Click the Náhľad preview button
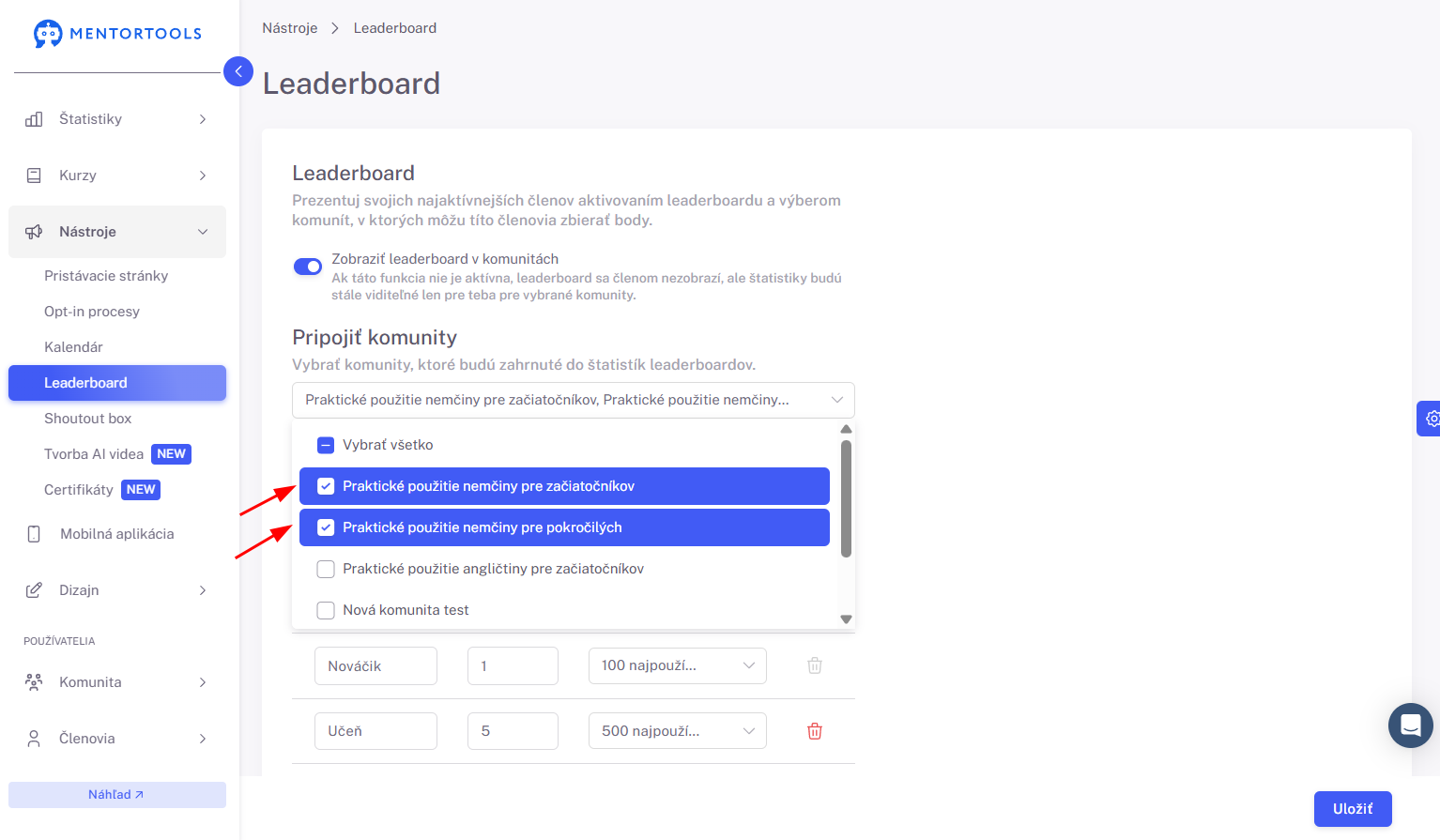This screenshot has width=1440, height=840. tap(117, 795)
